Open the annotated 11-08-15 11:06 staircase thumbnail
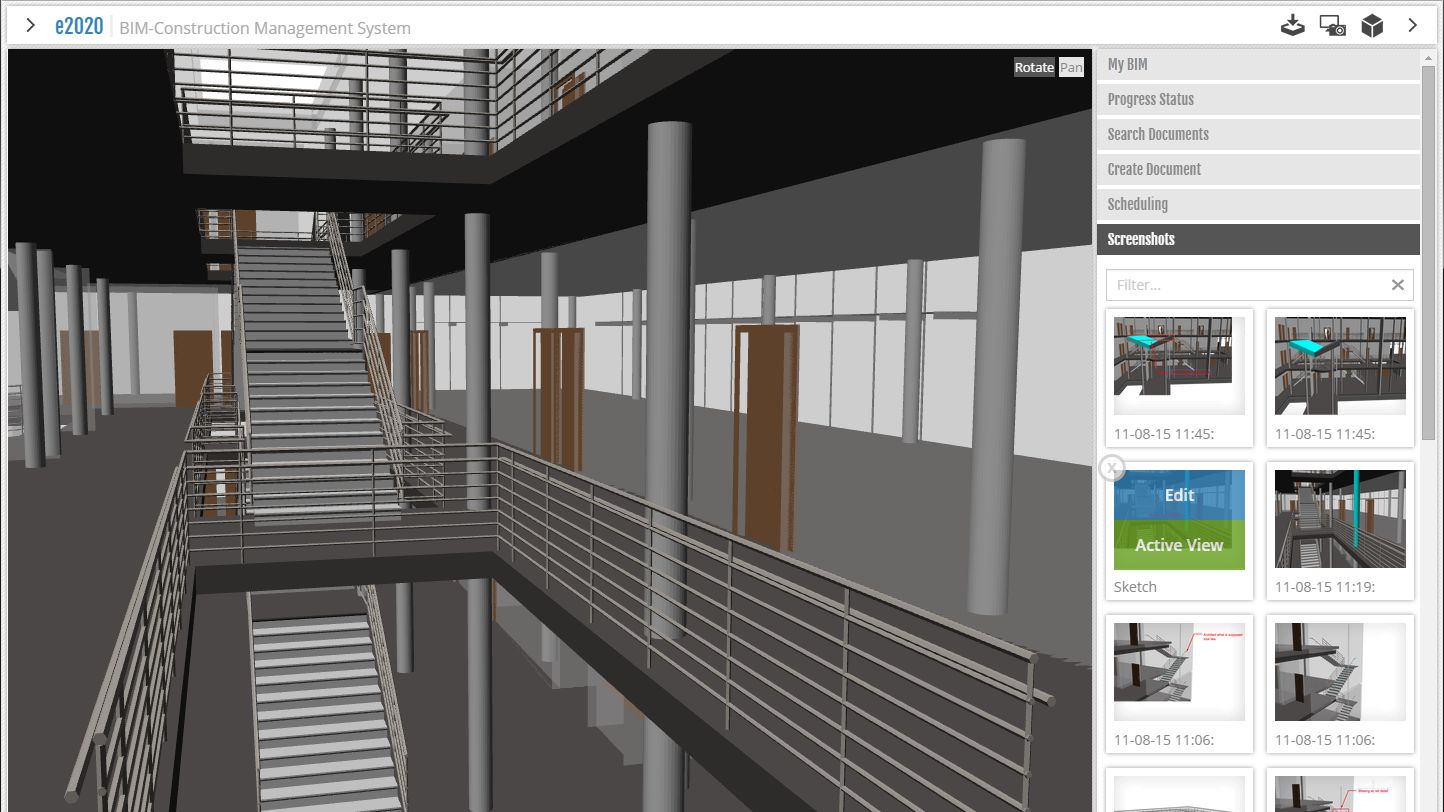 click(x=1179, y=672)
